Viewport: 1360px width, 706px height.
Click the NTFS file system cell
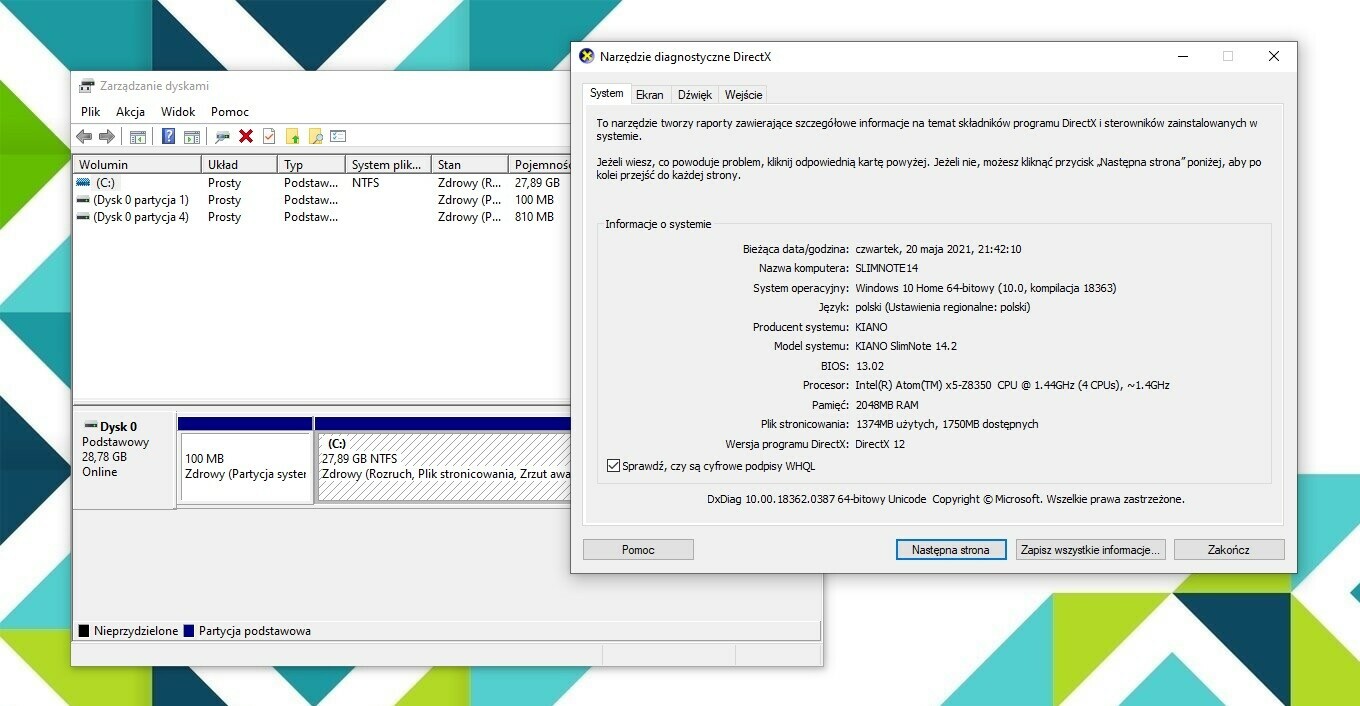pos(365,183)
